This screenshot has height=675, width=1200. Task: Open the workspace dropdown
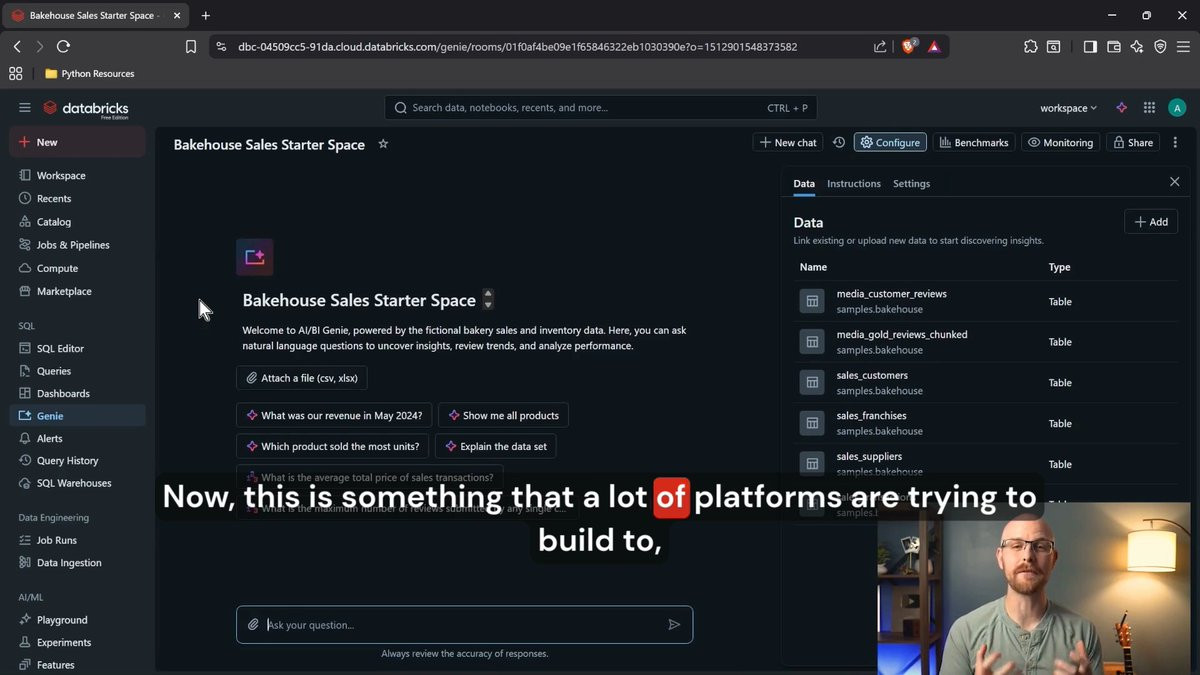coord(1068,108)
